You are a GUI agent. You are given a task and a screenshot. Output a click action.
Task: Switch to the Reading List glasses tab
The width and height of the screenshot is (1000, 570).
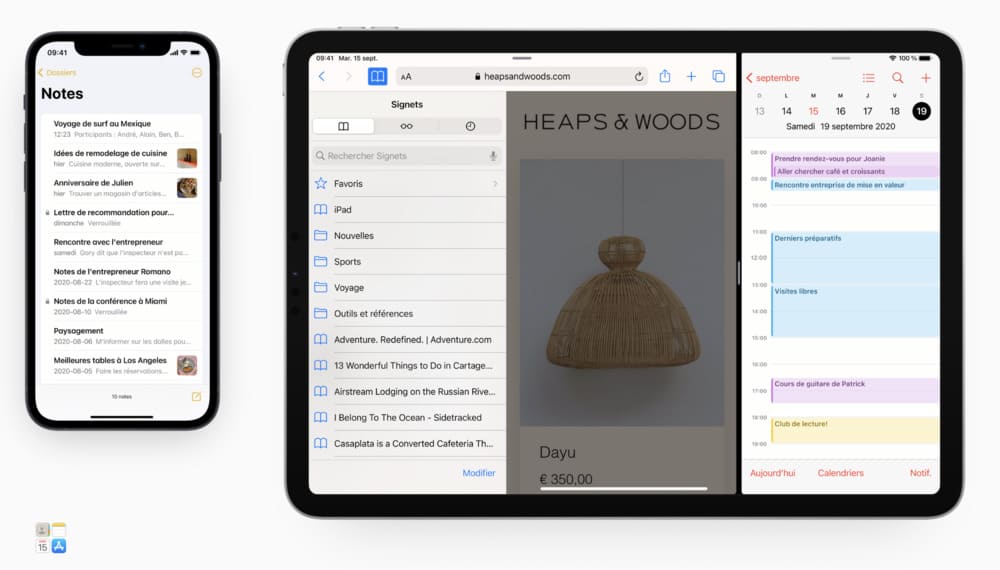[x=406, y=126]
